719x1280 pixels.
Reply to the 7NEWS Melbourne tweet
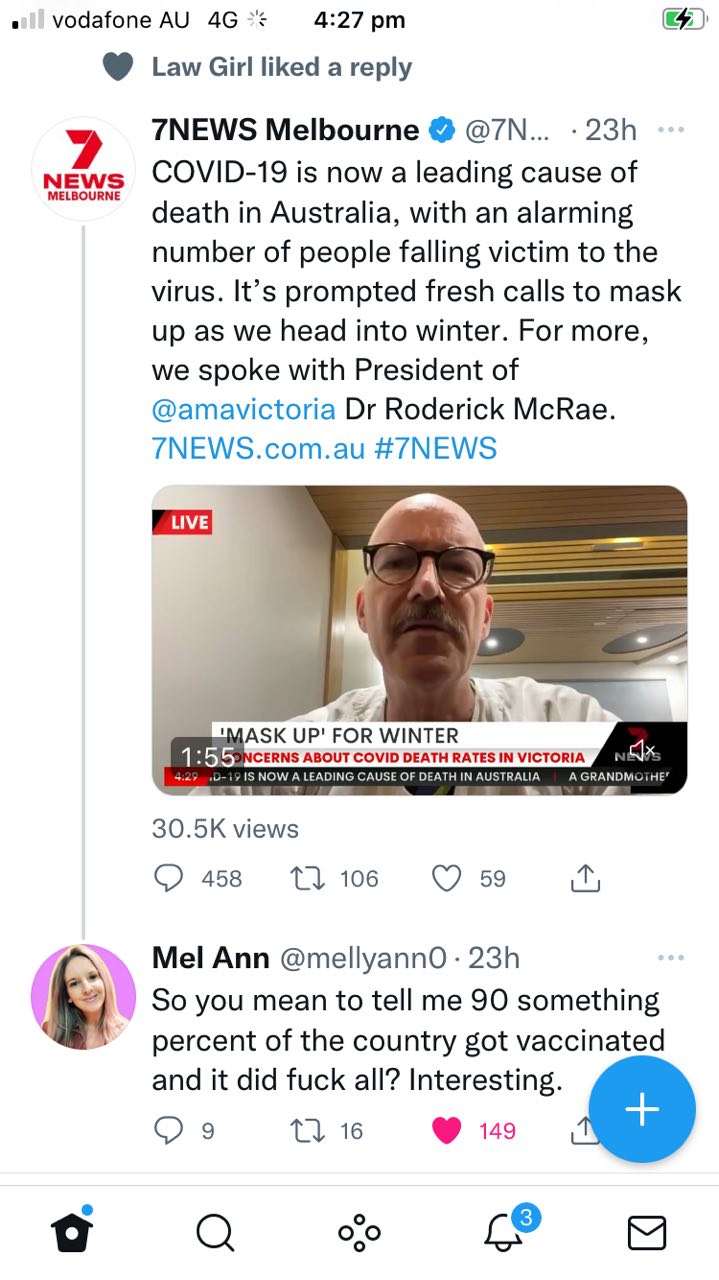(169, 878)
